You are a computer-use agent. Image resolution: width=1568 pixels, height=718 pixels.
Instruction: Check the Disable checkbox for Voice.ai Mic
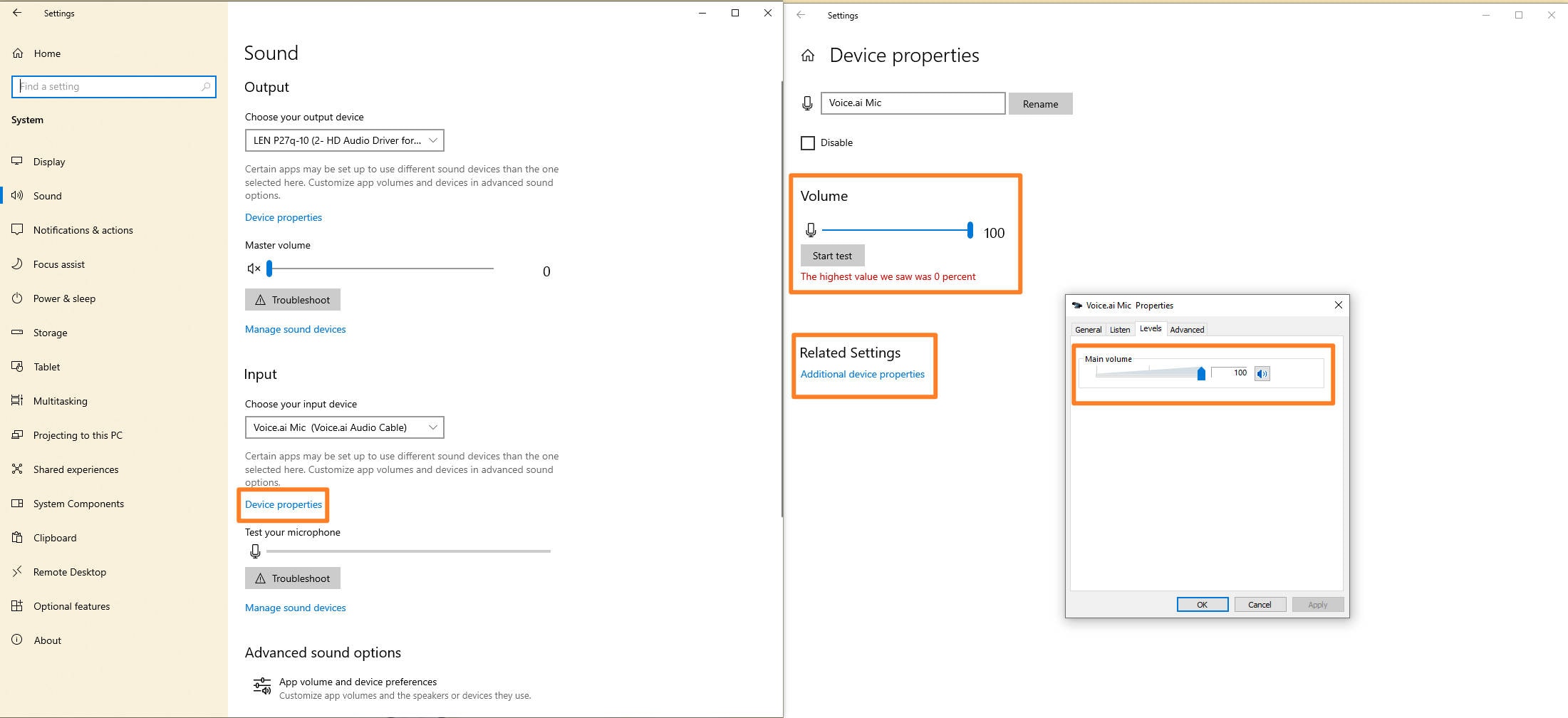(808, 143)
